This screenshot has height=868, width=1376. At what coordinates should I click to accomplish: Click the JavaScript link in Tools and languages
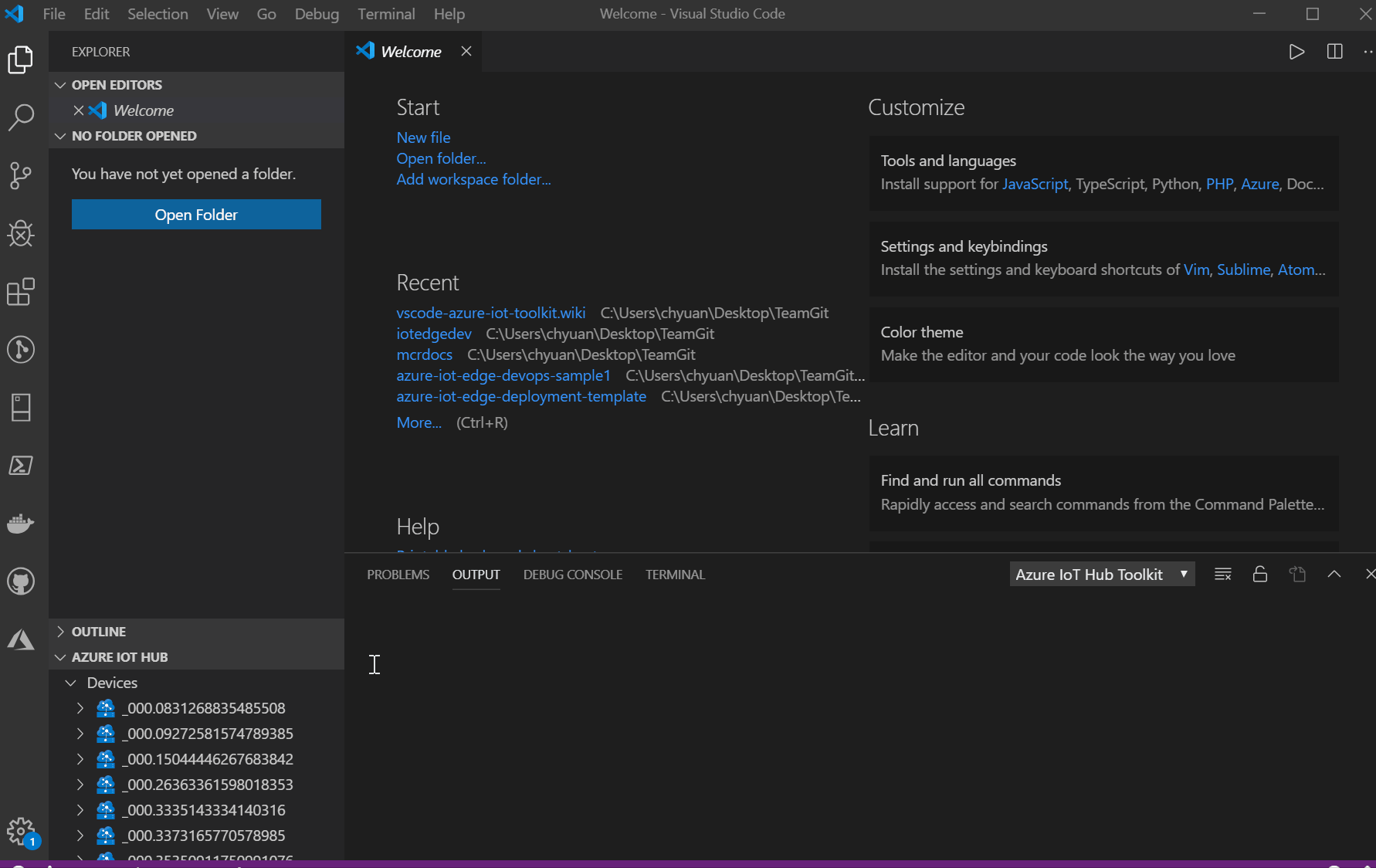pos(1035,184)
